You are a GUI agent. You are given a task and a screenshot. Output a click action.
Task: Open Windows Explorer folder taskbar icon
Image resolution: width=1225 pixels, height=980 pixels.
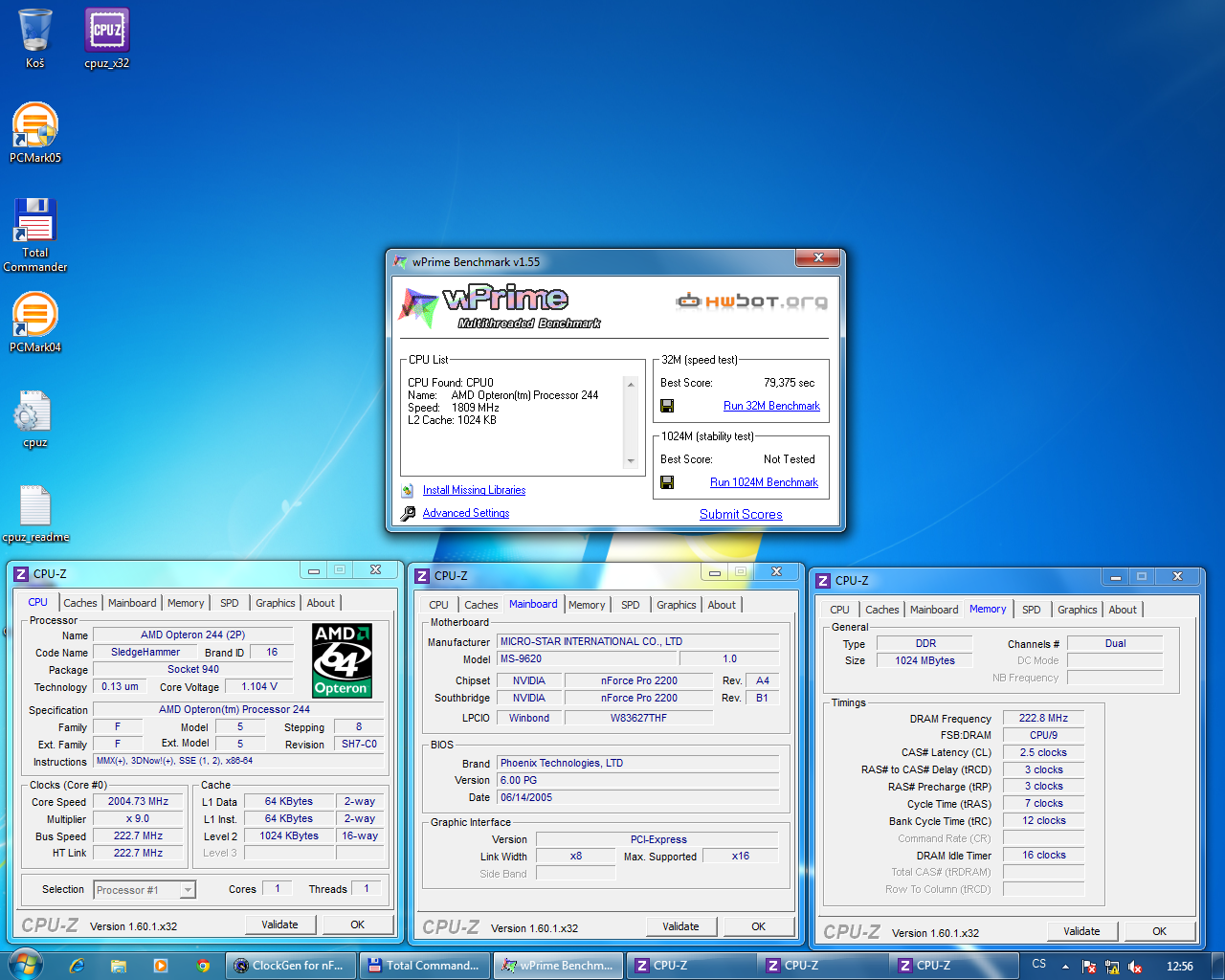click(118, 966)
